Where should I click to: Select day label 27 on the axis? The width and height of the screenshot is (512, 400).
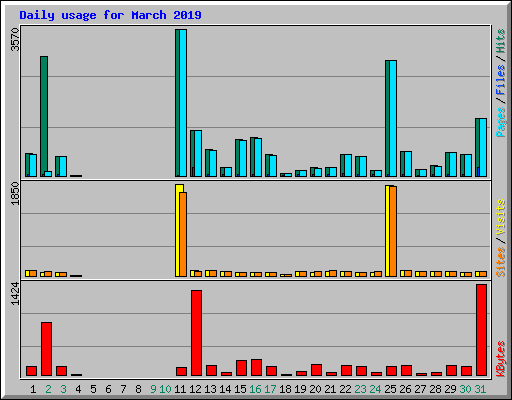coord(420,389)
